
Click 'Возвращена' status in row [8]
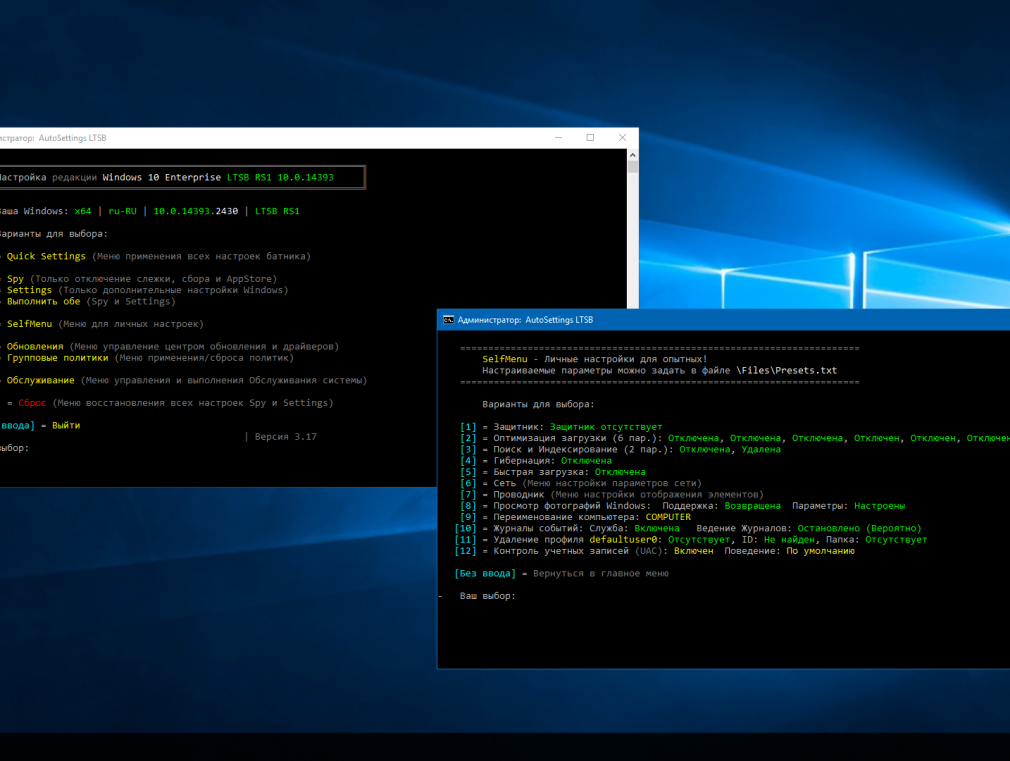pyautogui.click(x=752, y=506)
